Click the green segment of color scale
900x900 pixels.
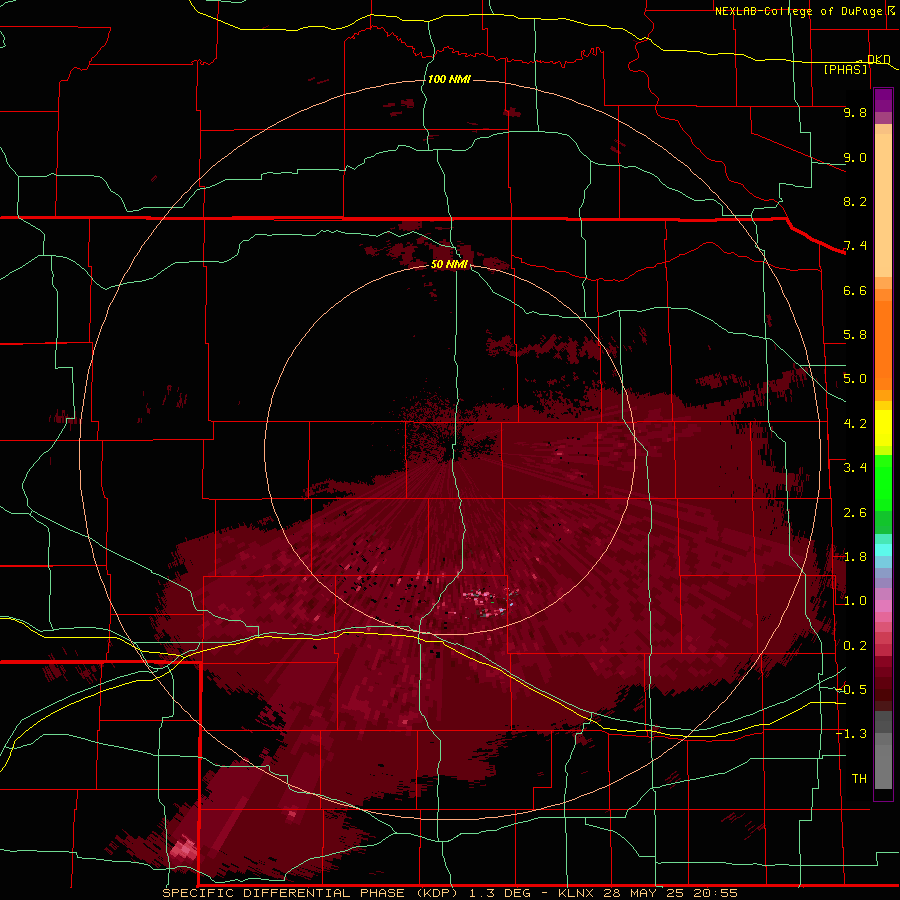883,483
